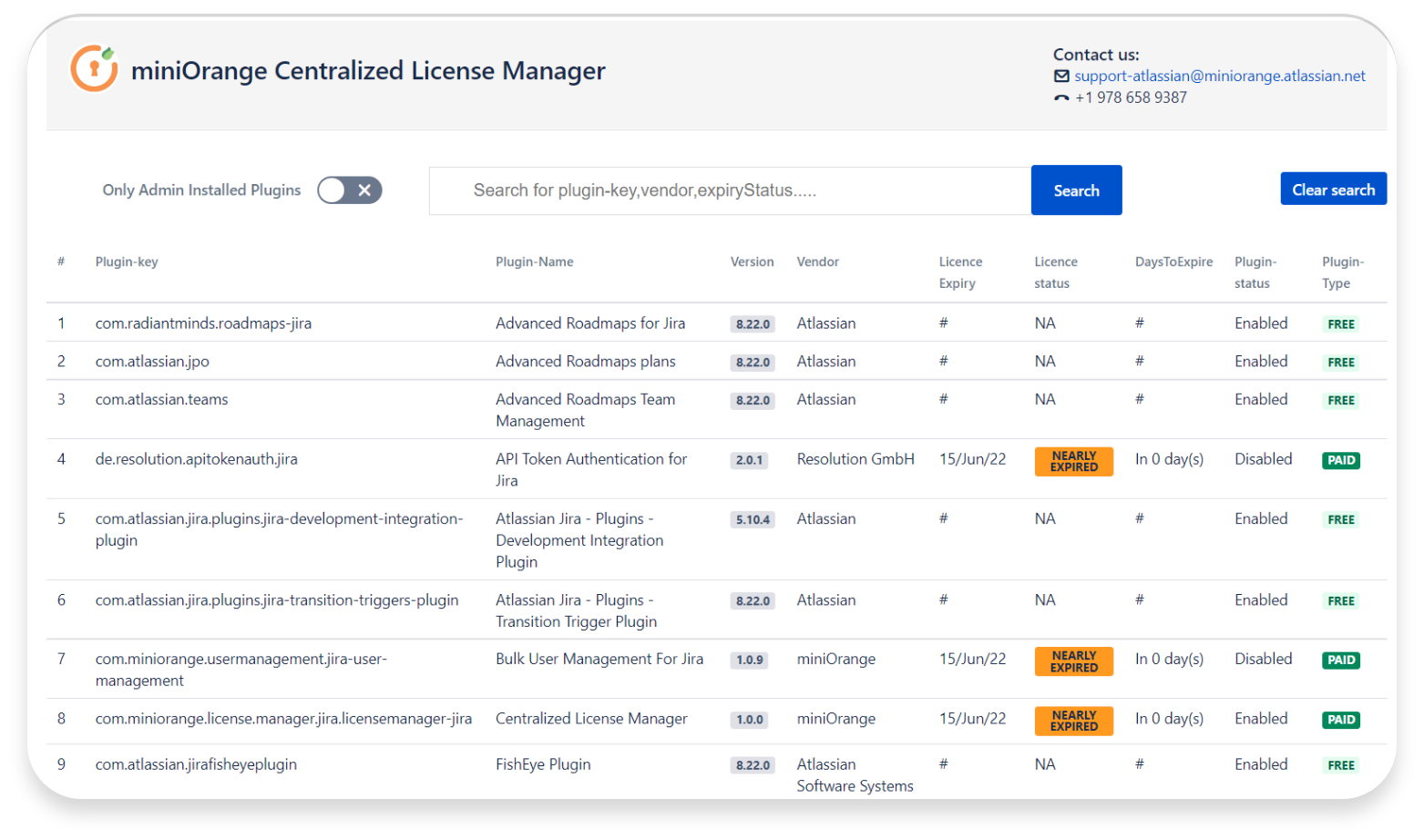Select de.resolution.apitokenauth.jira plugin key

pos(197,459)
